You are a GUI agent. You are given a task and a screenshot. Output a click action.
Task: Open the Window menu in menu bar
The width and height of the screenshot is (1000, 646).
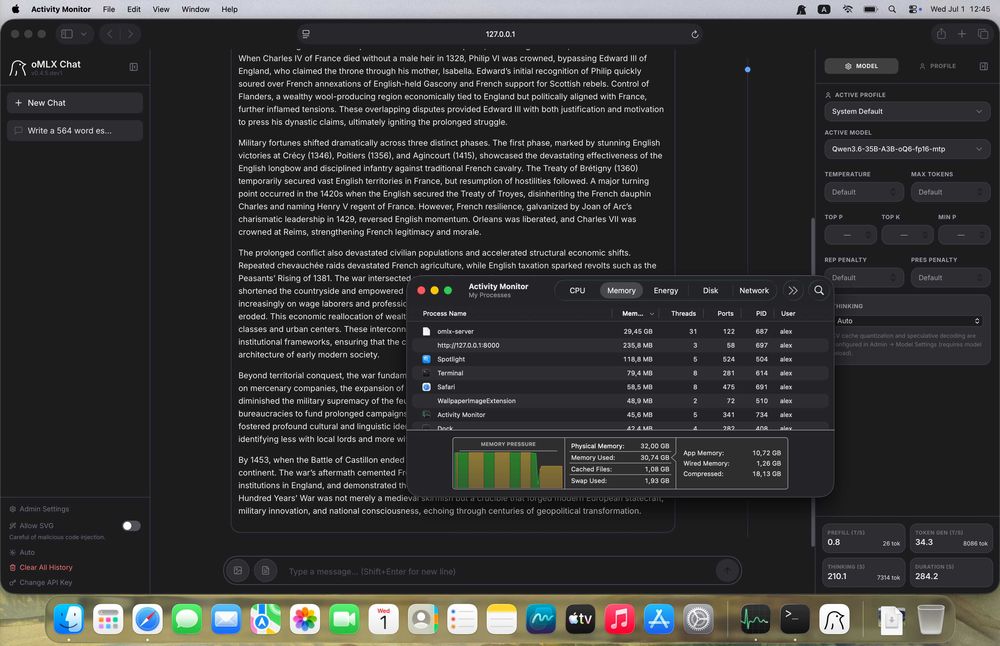[x=195, y=9]
